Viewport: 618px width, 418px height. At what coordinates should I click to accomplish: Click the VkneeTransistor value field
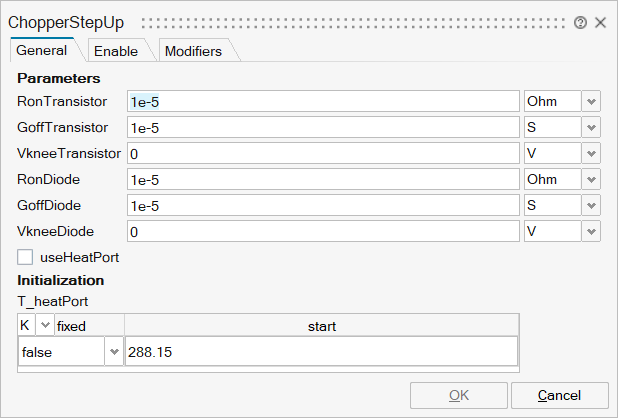pos(323,153)
